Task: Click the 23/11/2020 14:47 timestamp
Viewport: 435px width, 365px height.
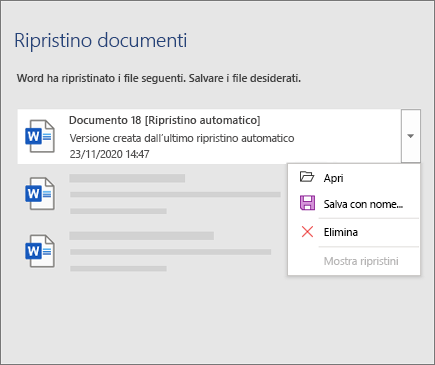Action: (109, 154)
